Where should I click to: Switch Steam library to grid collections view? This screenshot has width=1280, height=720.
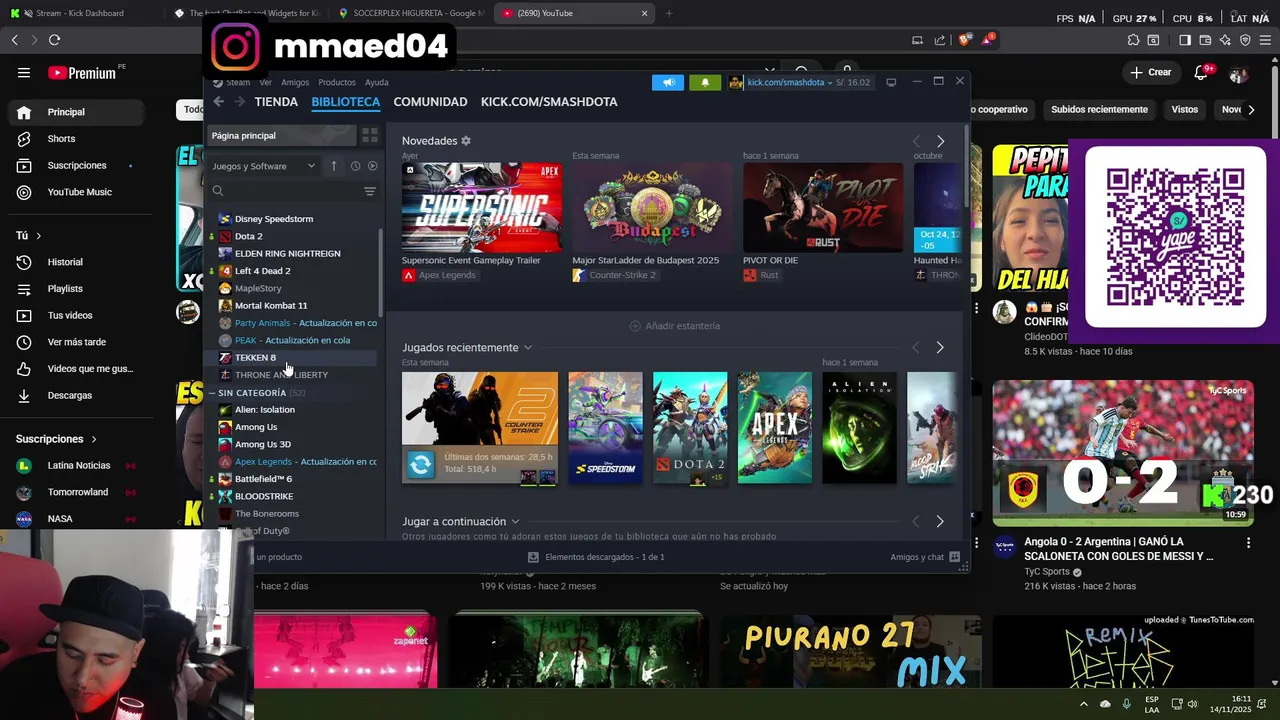369,135
